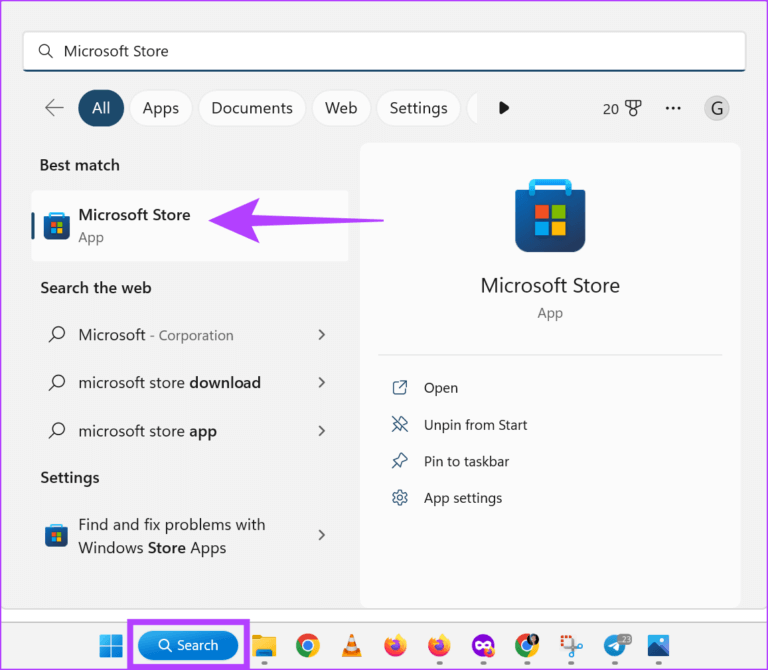The width and height of the screenshot is (768, 670).
Task: Open File Explorer from the taskbar
Action: coord(264,646)
